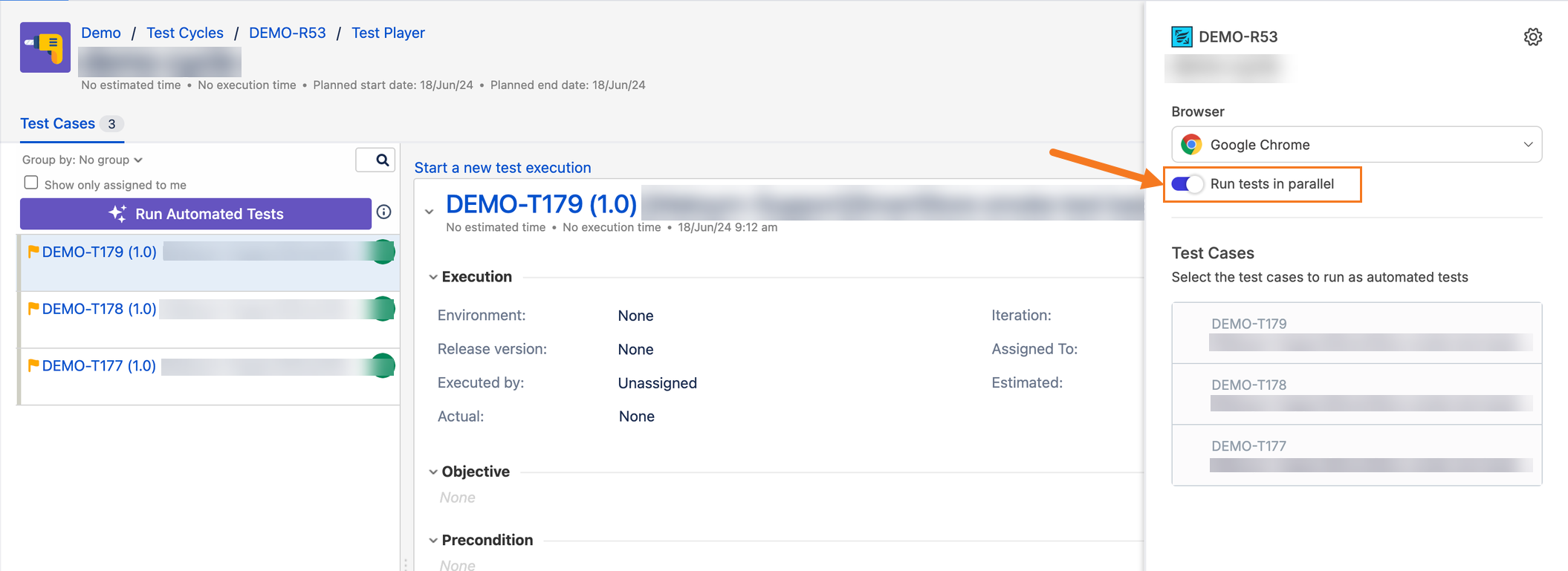
Task: Click Run Automated Tests button
Action: (195, 214)
